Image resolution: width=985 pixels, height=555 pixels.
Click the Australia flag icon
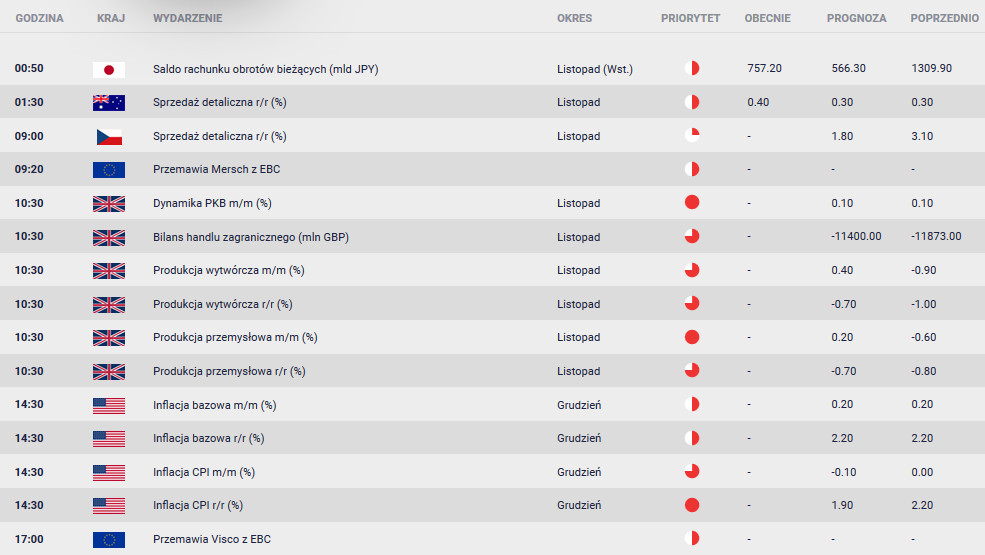[x=108, y=102]
